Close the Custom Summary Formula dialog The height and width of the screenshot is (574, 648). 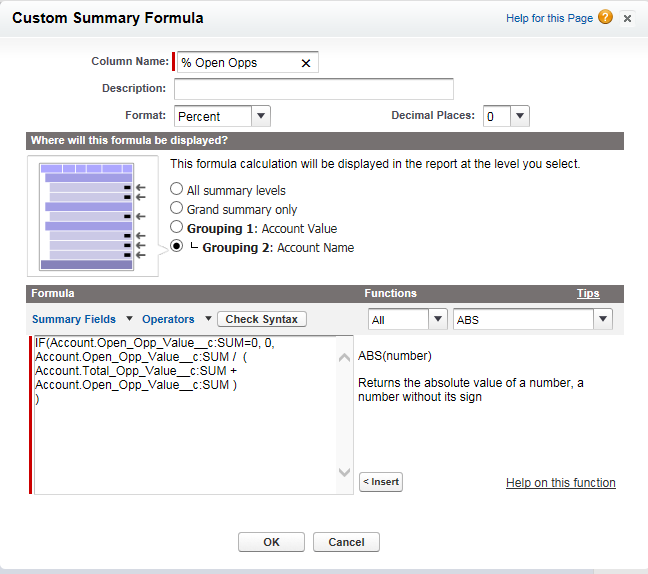click(x=627, y=18)
